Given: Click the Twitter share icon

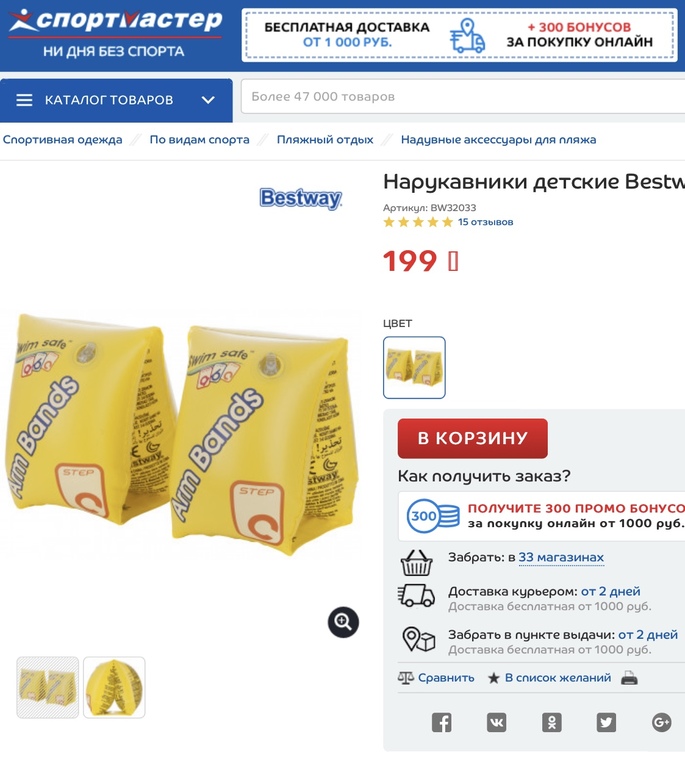Looking at the screenshot, I should [x=606, y=722].
